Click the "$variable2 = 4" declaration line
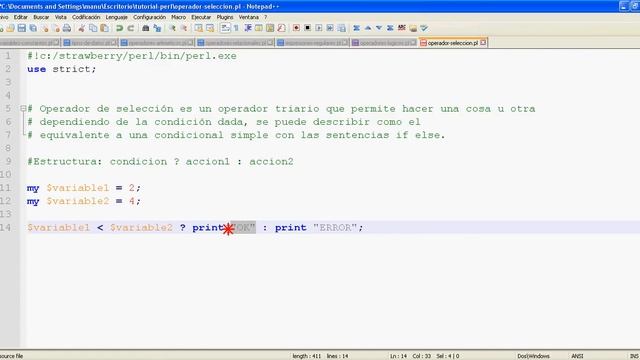Image resolution: width=640 pixels, height=360 pixels. 84,201
